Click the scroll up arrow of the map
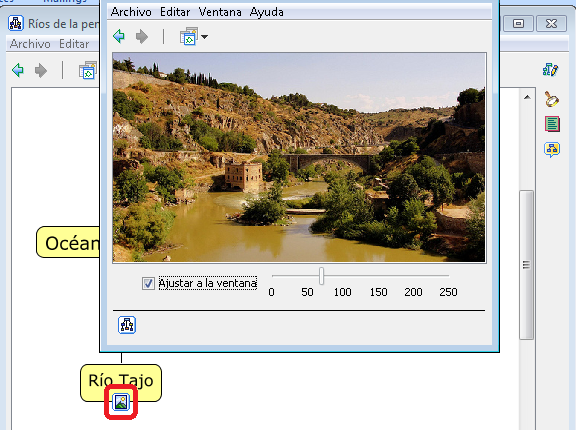Screen dimensions: 576x430 528,97
